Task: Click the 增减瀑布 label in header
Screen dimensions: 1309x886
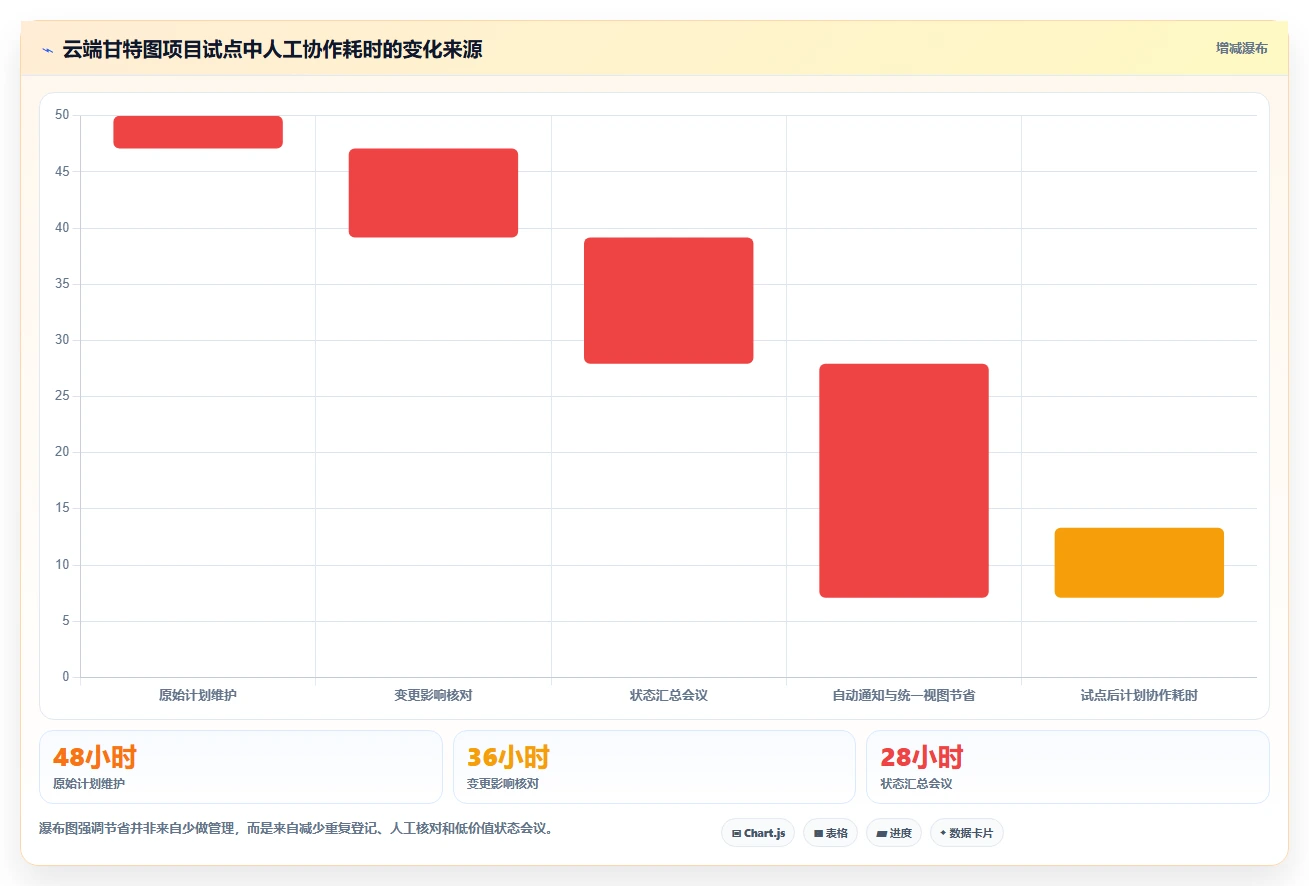Action: (x=1241, y=48)
